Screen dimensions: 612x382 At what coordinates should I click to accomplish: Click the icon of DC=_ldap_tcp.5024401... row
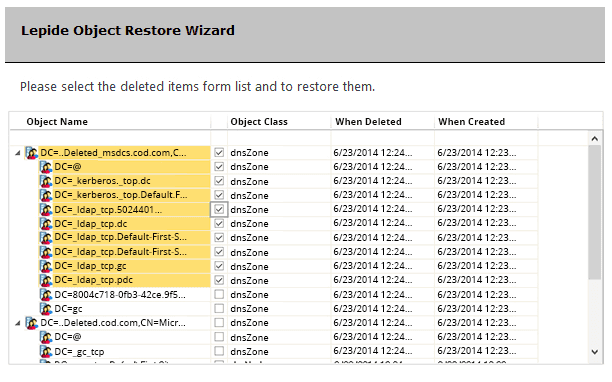[x=46, y=210]
